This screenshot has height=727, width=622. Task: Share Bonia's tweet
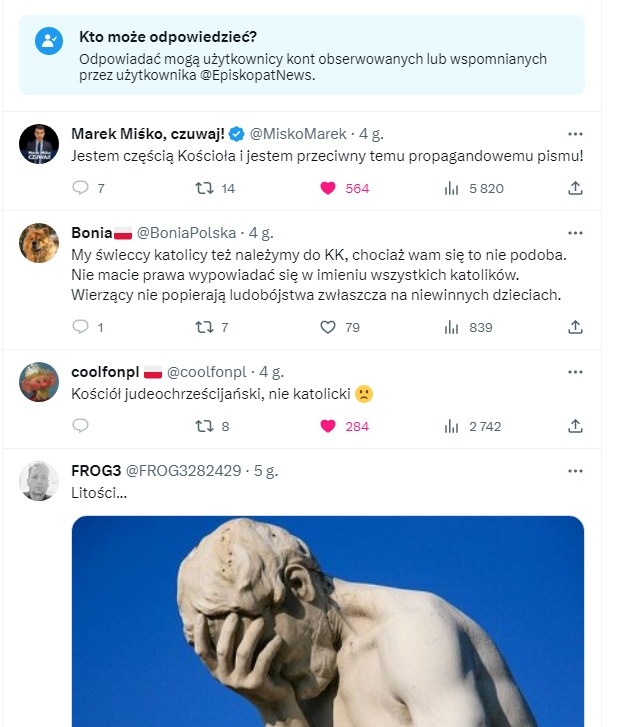tap(575, 327)
